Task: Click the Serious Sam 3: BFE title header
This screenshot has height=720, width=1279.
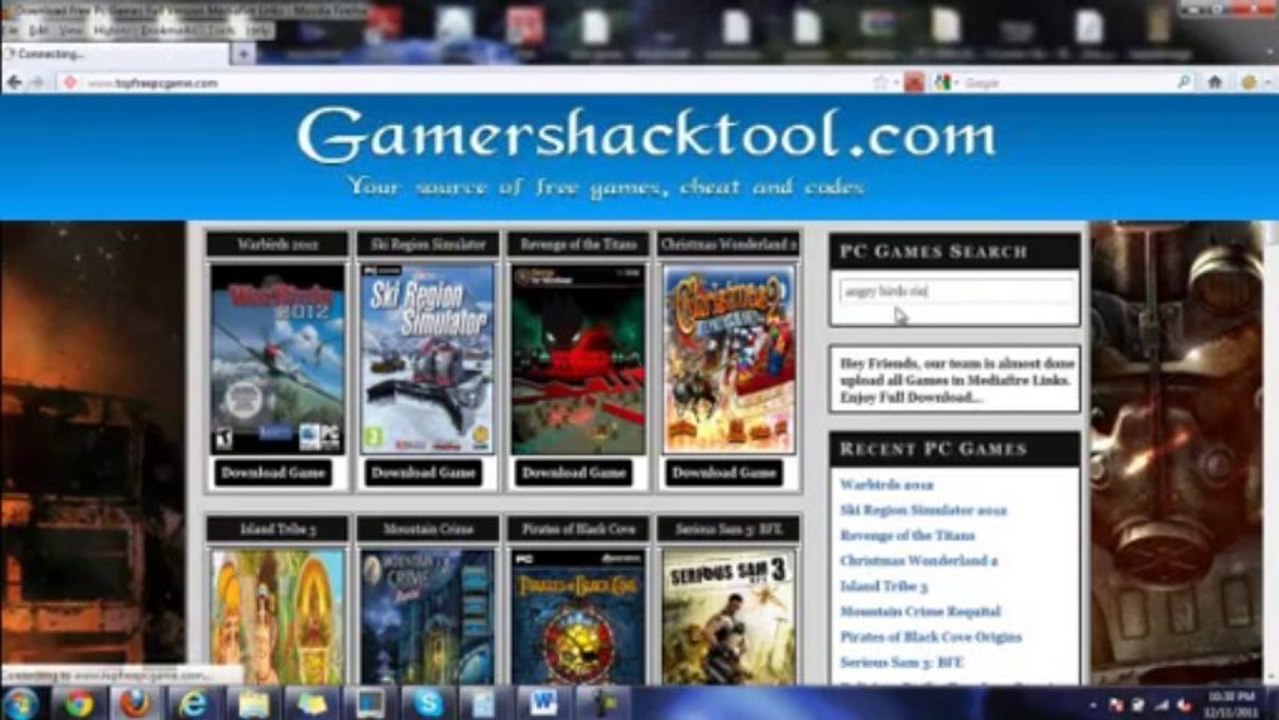Action: click(x=729, y=529)
